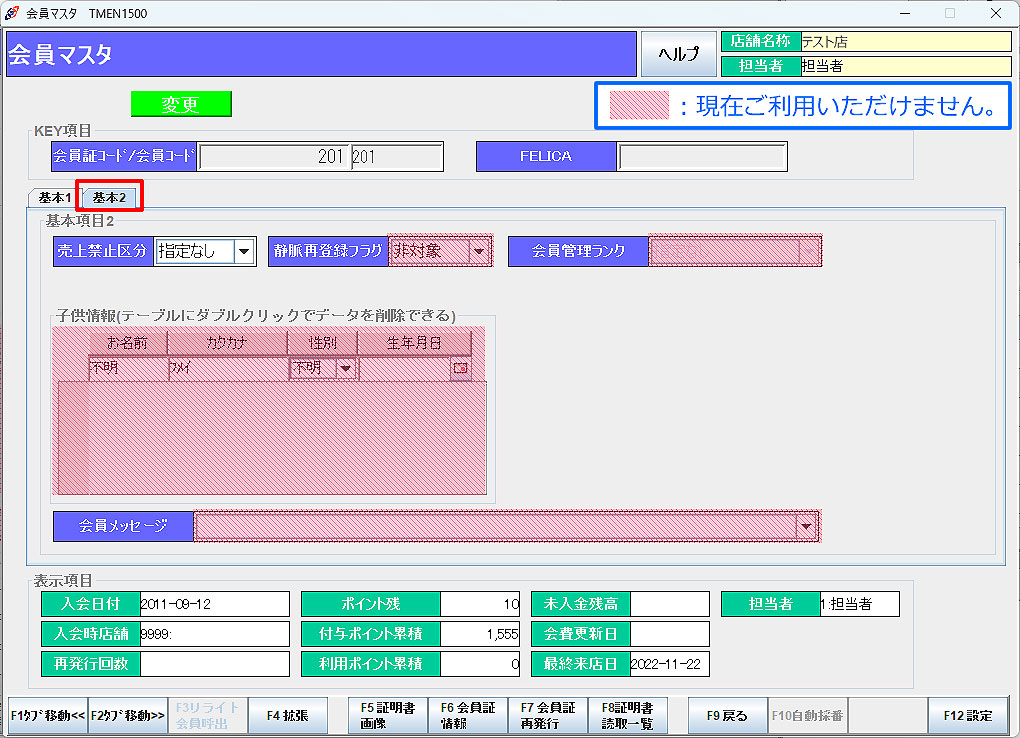Switch to the 基本1 tab
Viewport: 1020px width, 738px height.
[55, 198]
